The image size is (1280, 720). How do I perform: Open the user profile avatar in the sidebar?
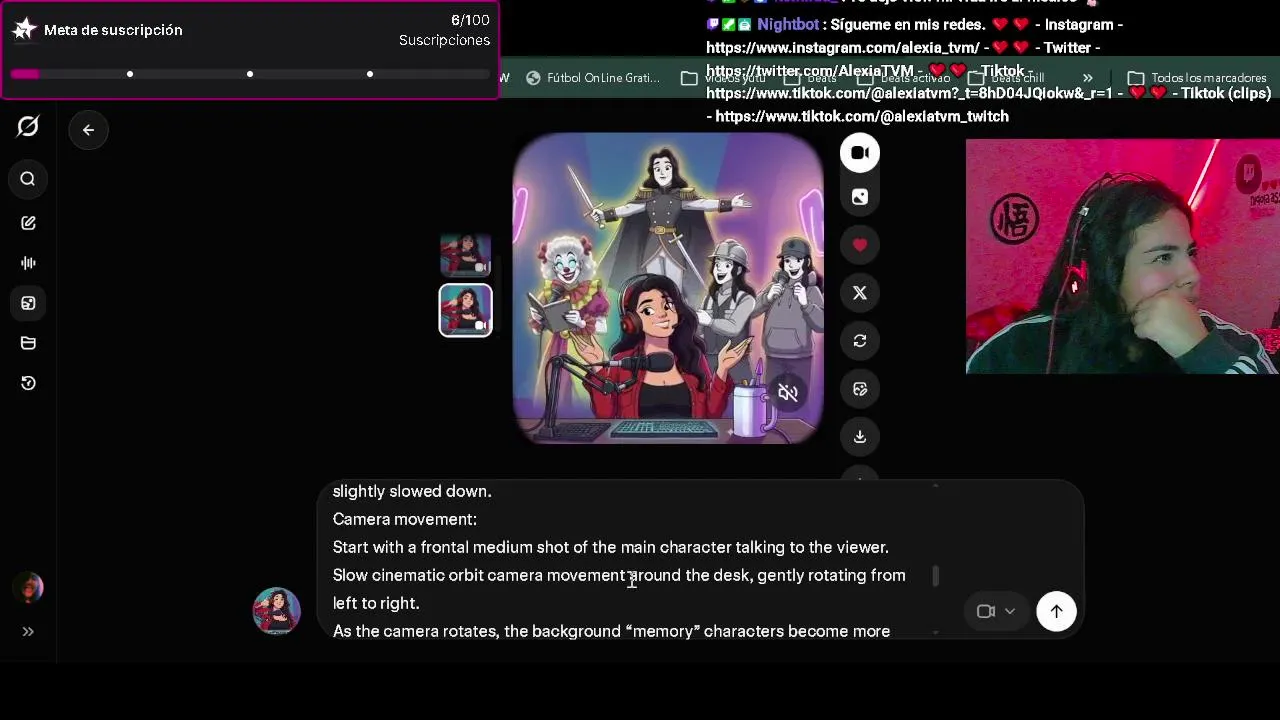click(x=30, y=587)
